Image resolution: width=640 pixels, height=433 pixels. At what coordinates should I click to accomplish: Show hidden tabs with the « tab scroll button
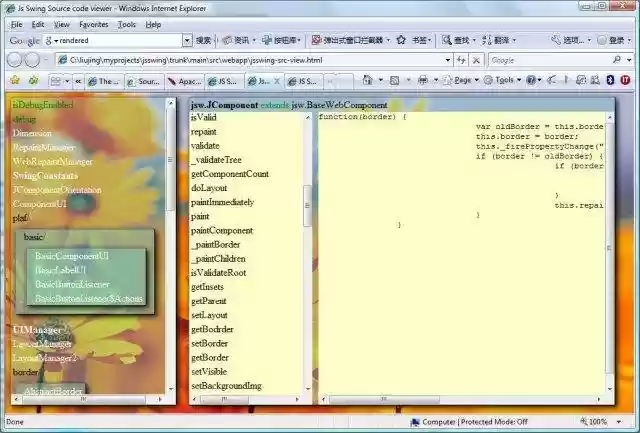pos(78,81)
